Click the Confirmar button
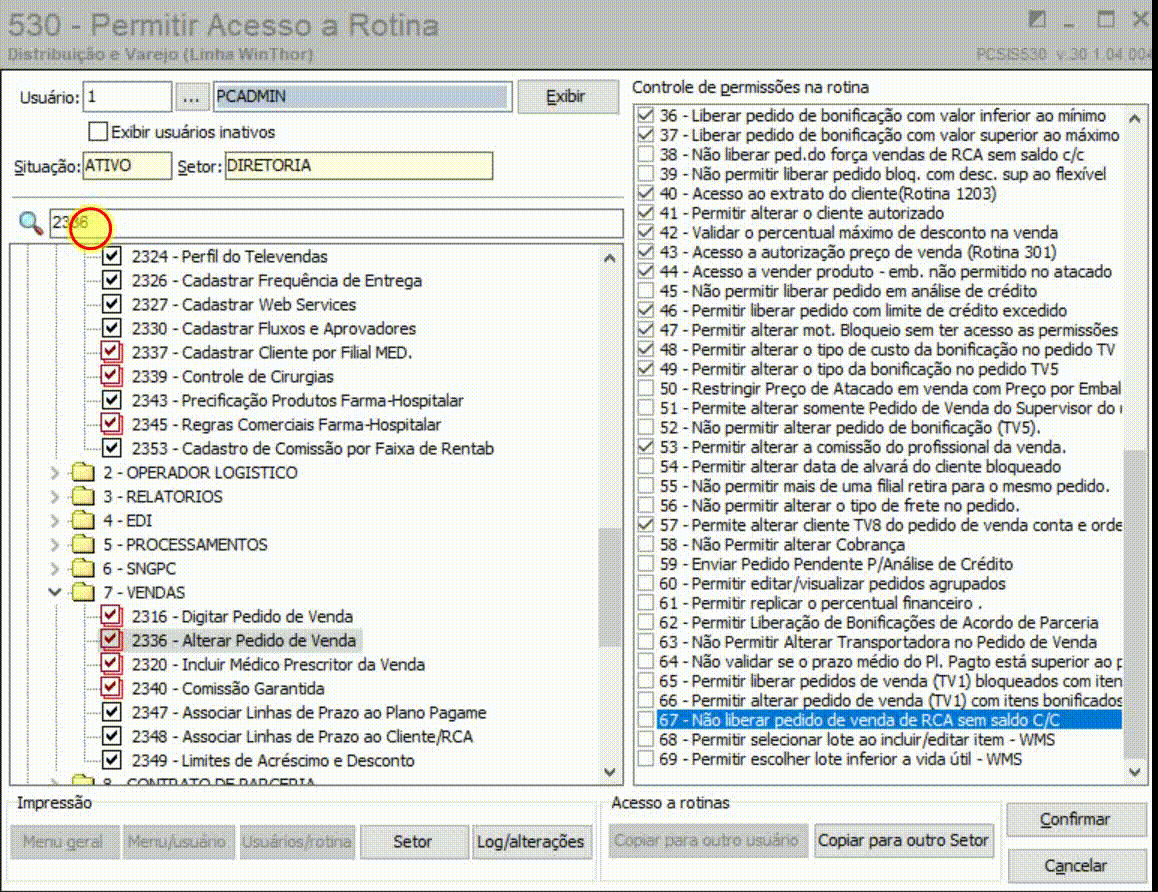 pos(1075,820)
